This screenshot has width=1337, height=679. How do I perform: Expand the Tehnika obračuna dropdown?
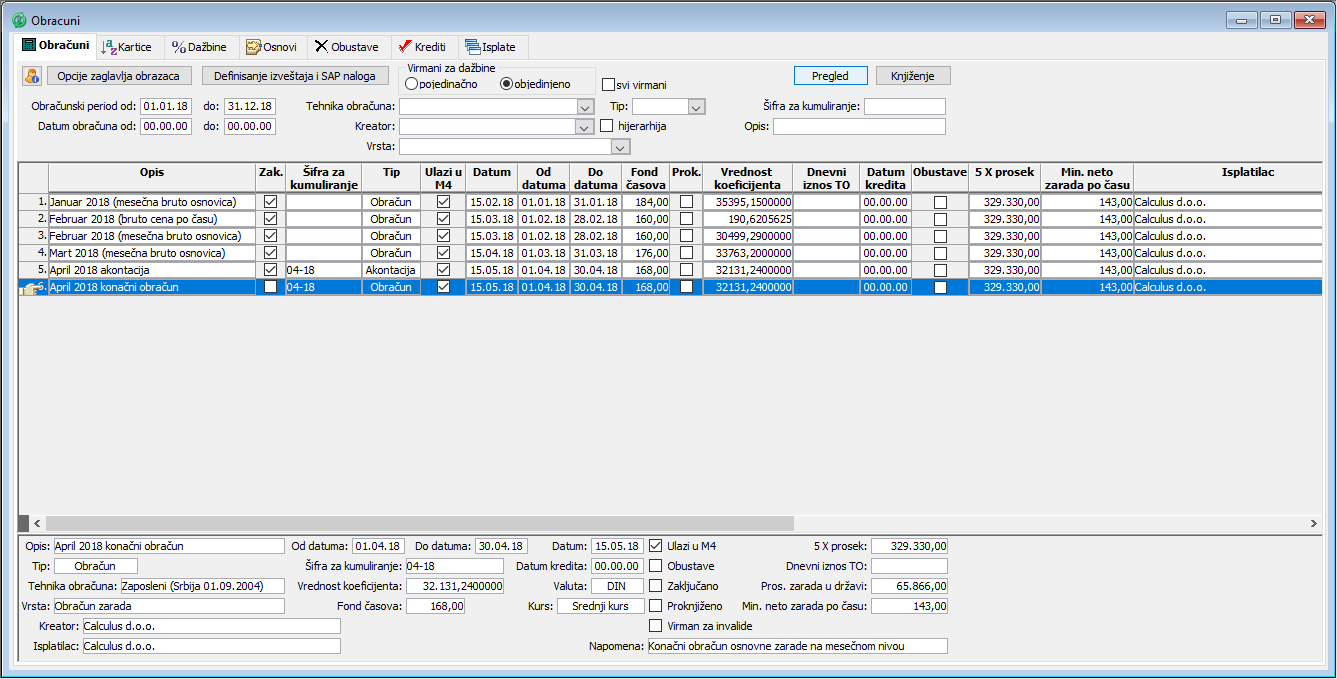tap(585, 106)
